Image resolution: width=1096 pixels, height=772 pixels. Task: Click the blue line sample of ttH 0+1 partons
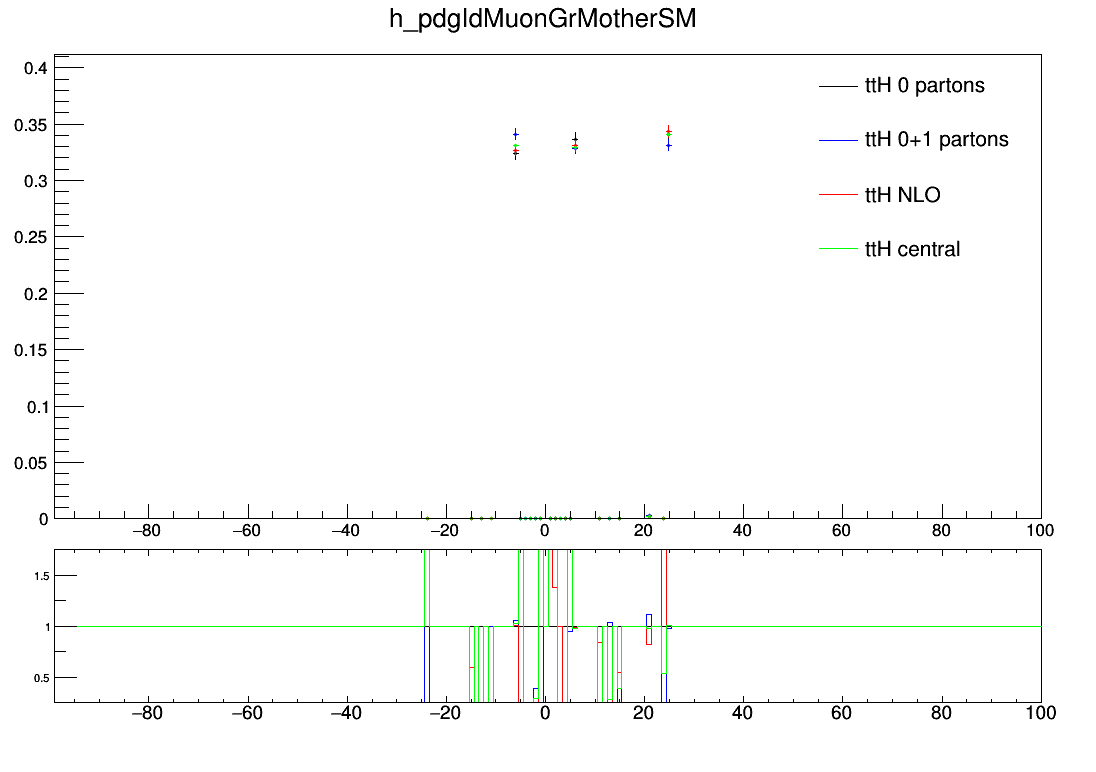pos(838,141)
